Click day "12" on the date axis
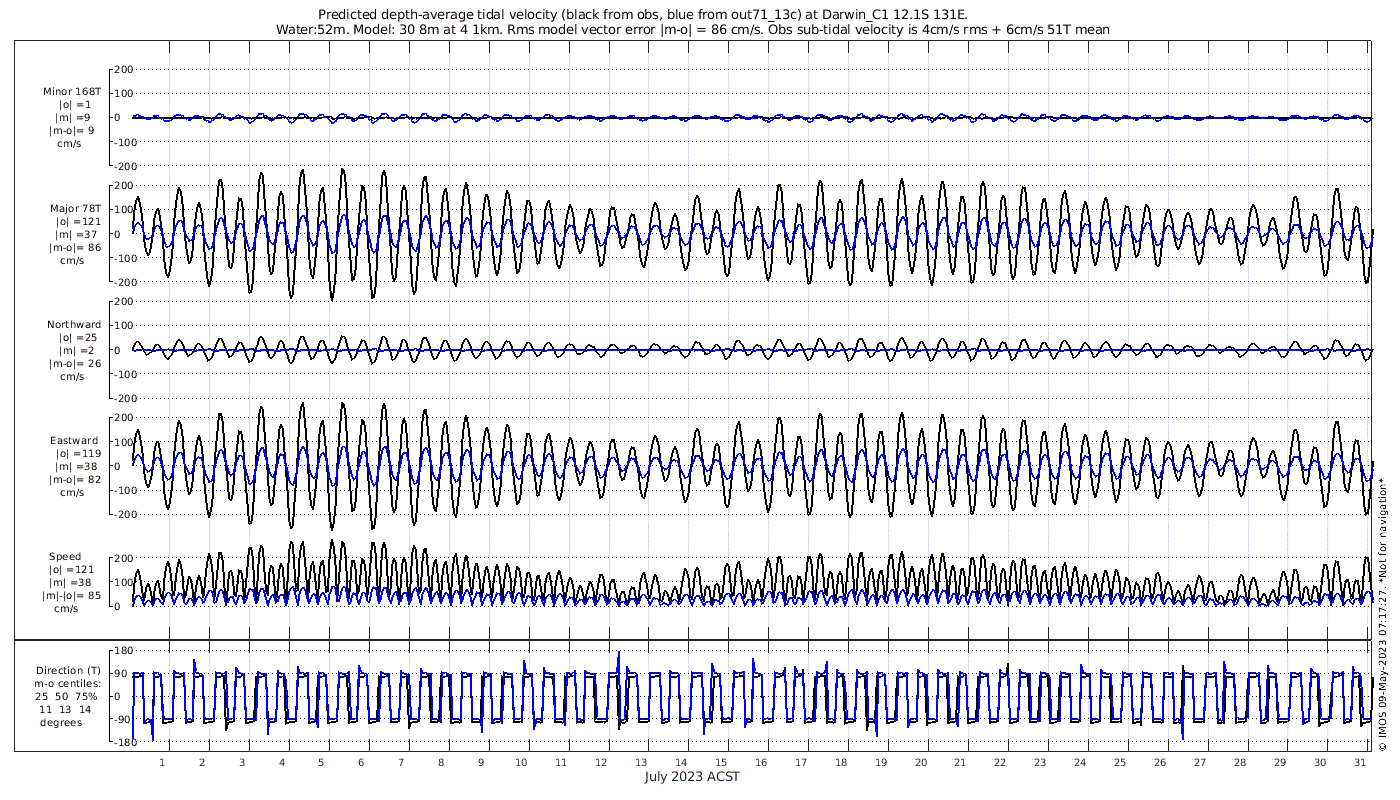Viewport: 1400px width, 800px height. point(601,762)
